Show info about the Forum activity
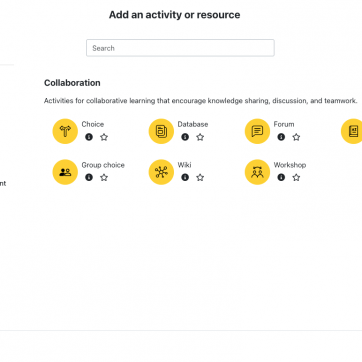The height and width of the screenshot is (362, 362). point(281,137)
